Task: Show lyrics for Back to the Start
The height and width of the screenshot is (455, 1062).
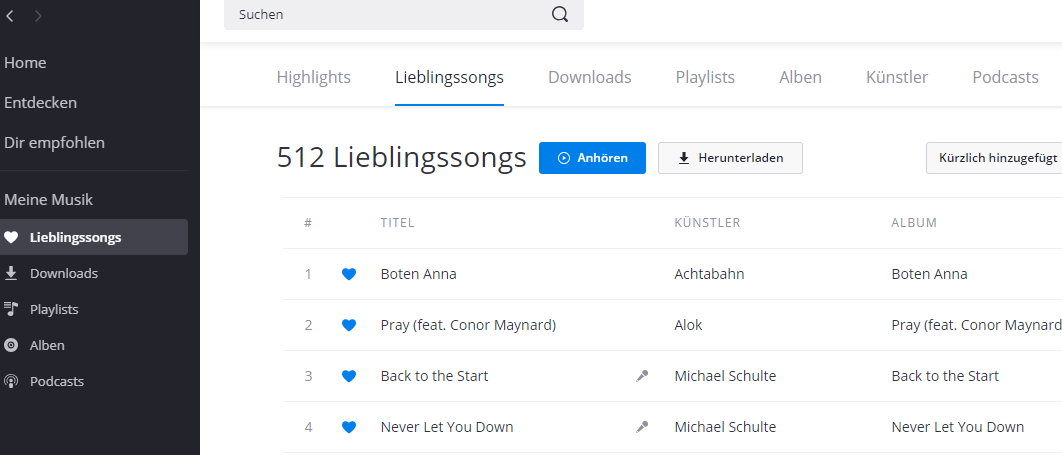Action: coord(642,376)
